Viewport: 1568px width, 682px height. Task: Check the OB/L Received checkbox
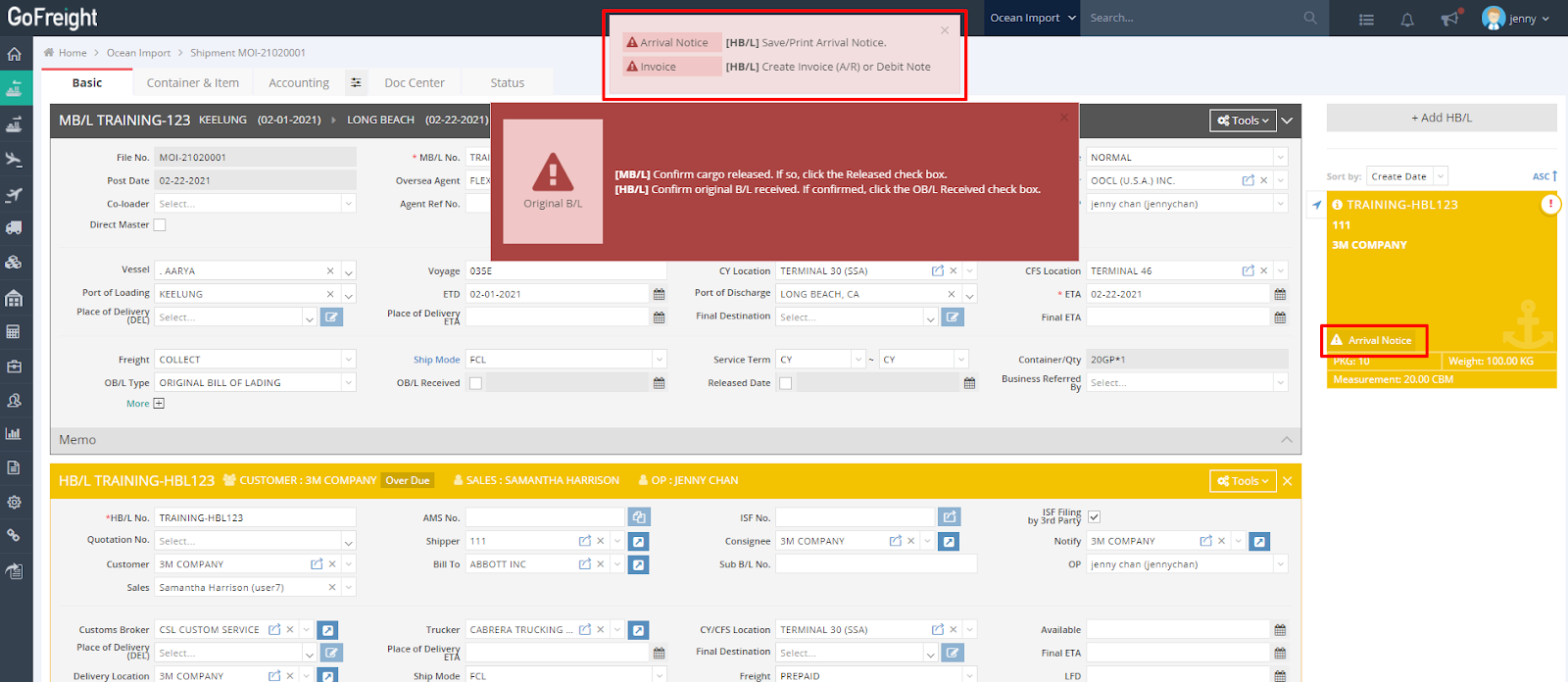475,383
